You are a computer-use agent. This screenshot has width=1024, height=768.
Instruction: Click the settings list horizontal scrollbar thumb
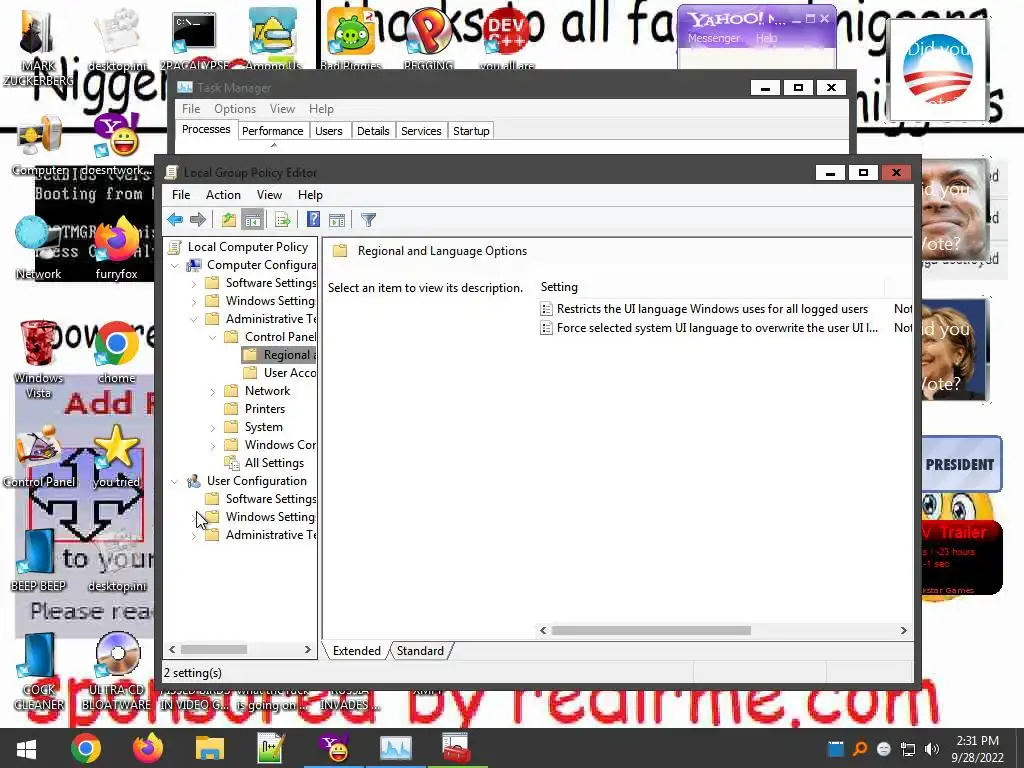(x=651, y=631)
